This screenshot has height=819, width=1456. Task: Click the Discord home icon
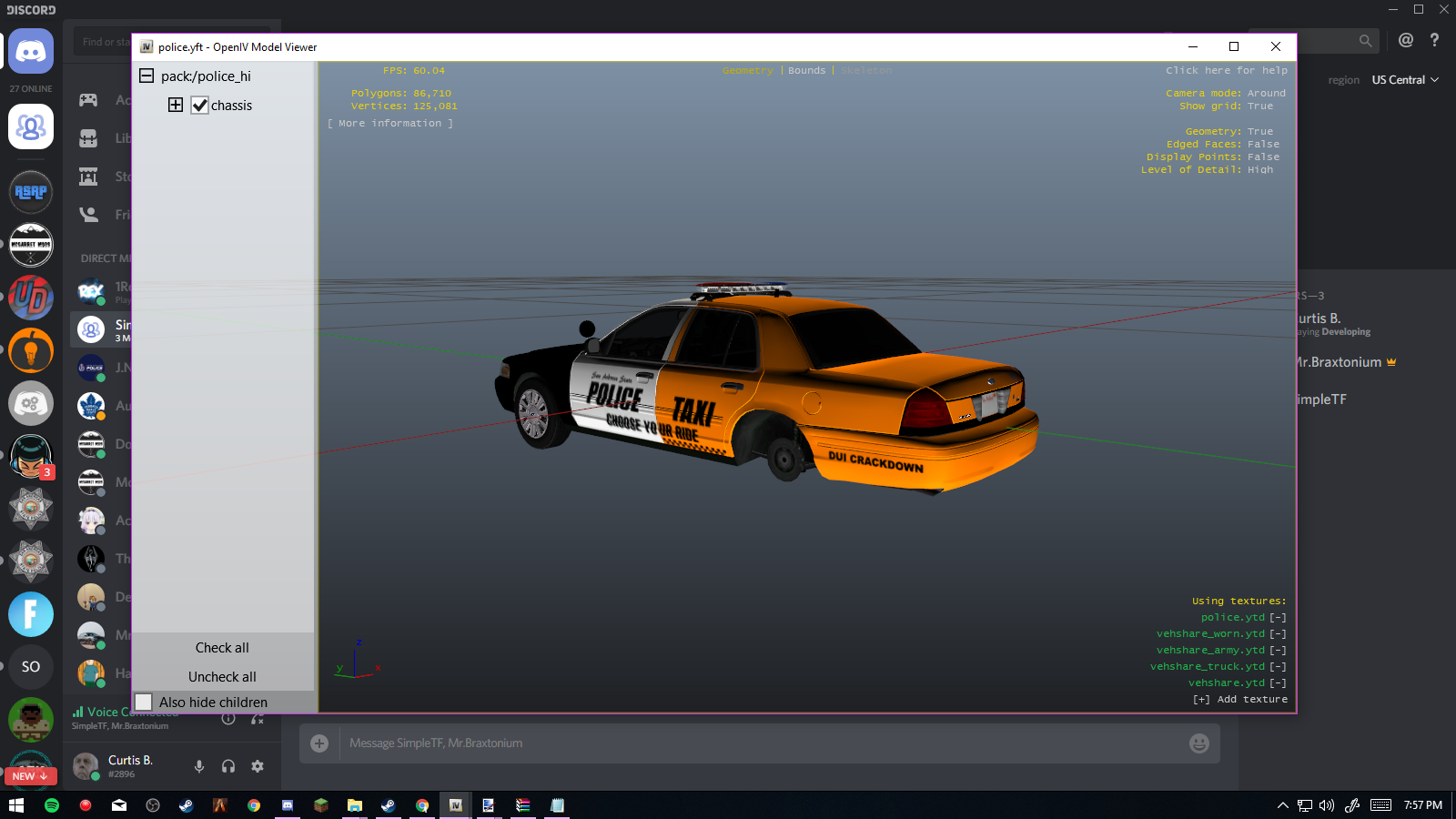(31, 51)
